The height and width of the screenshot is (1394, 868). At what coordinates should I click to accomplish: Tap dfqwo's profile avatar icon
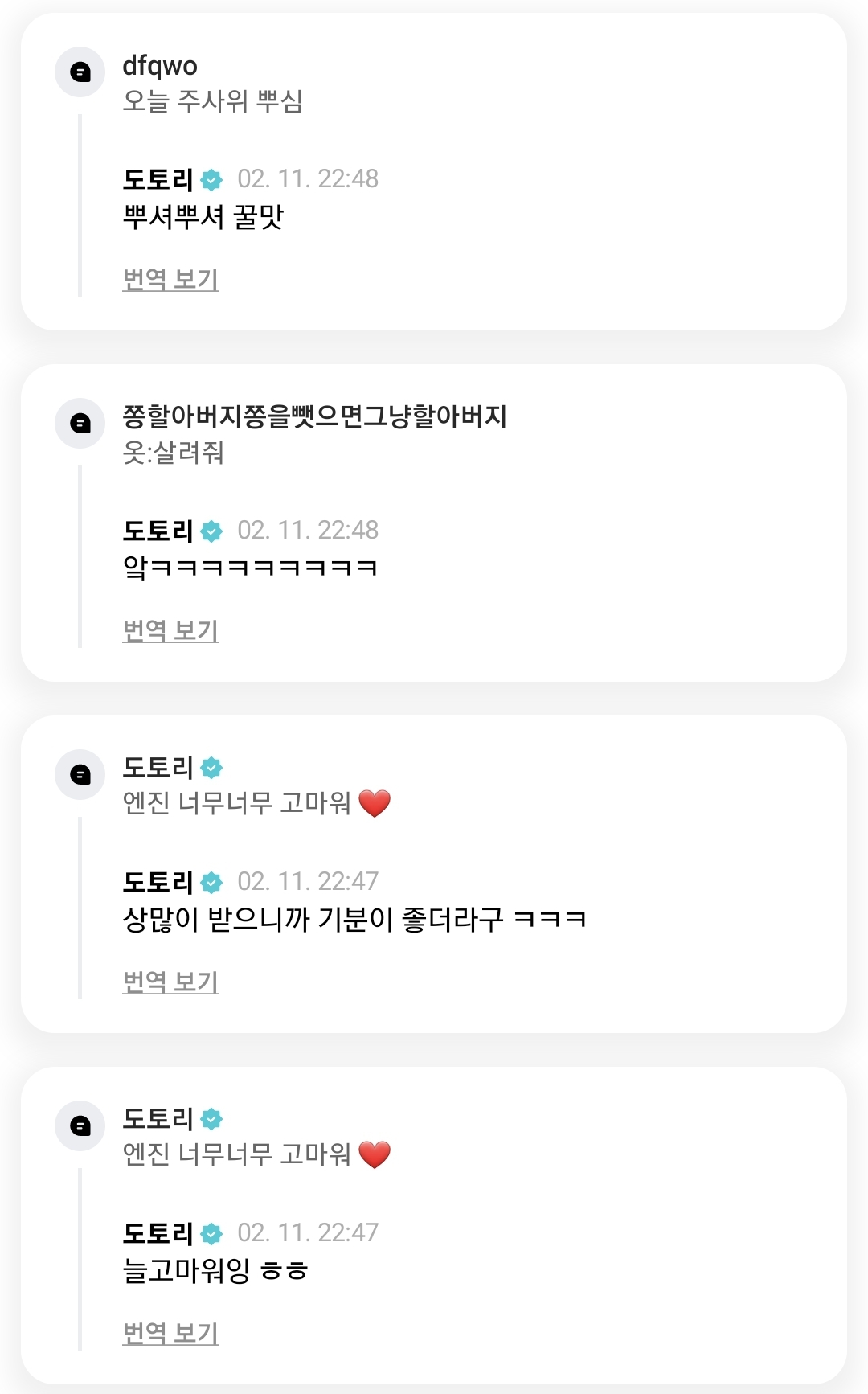coord(80,72)
